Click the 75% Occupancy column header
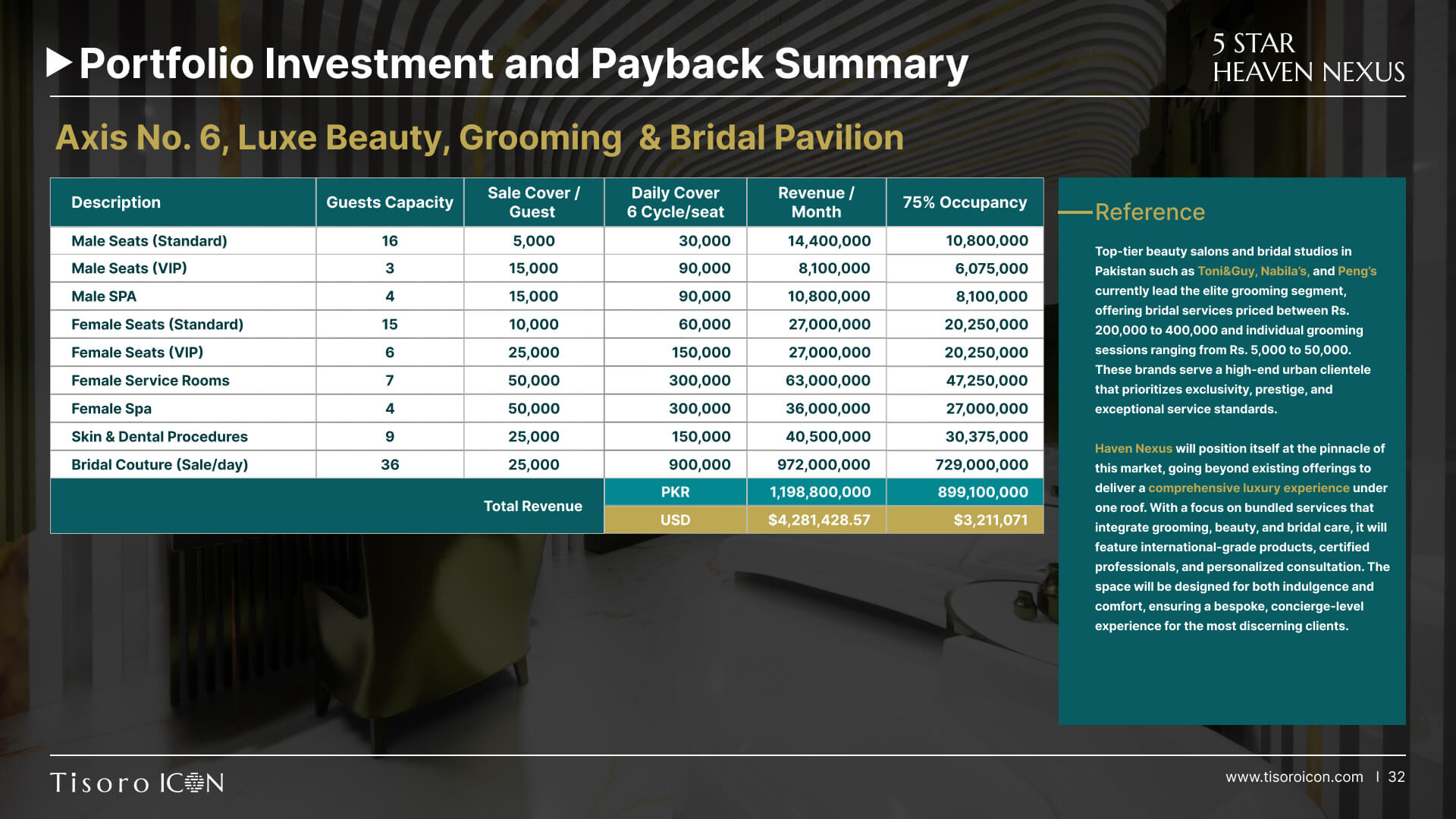 [x=965, y=202]
